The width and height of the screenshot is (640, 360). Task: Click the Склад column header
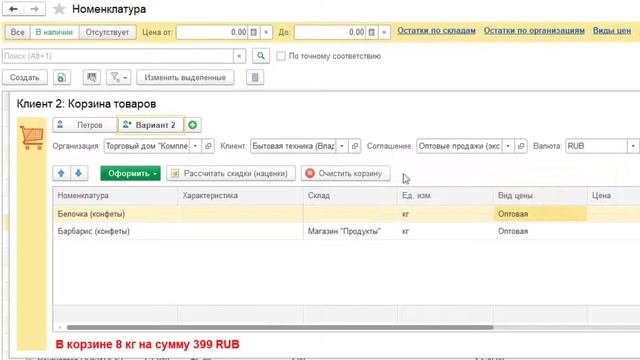coord(350,196)
